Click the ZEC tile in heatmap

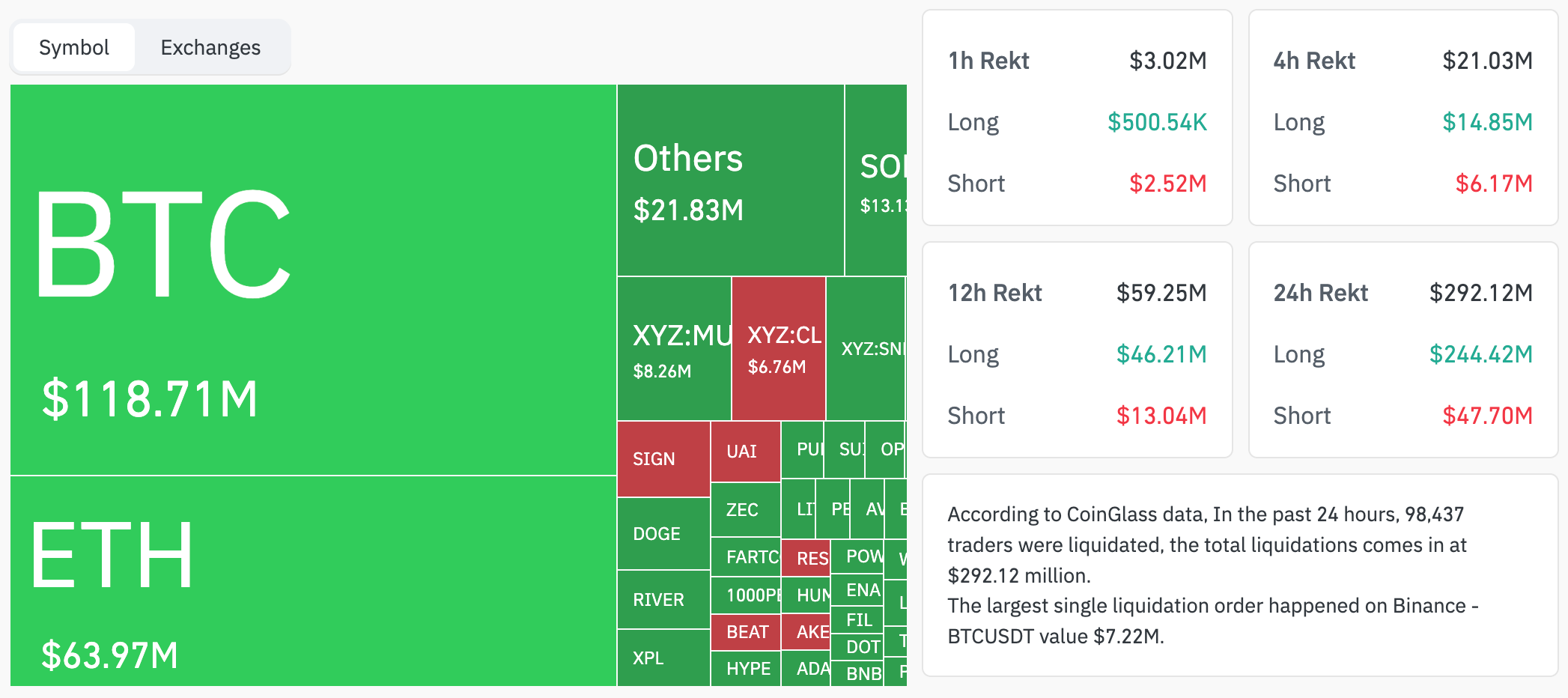(x=745, y=509)
